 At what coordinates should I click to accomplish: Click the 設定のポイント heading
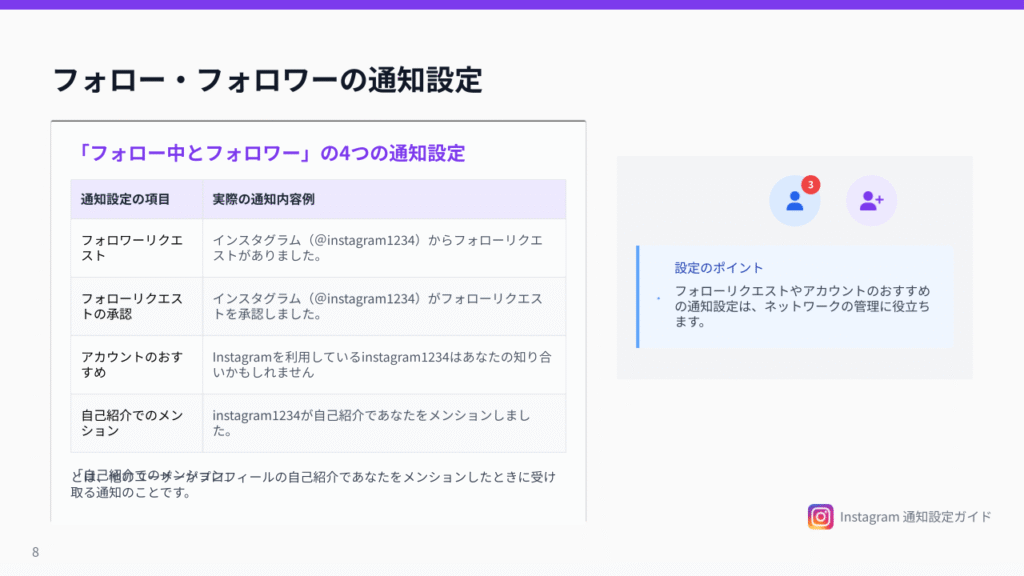pos(719,268)
